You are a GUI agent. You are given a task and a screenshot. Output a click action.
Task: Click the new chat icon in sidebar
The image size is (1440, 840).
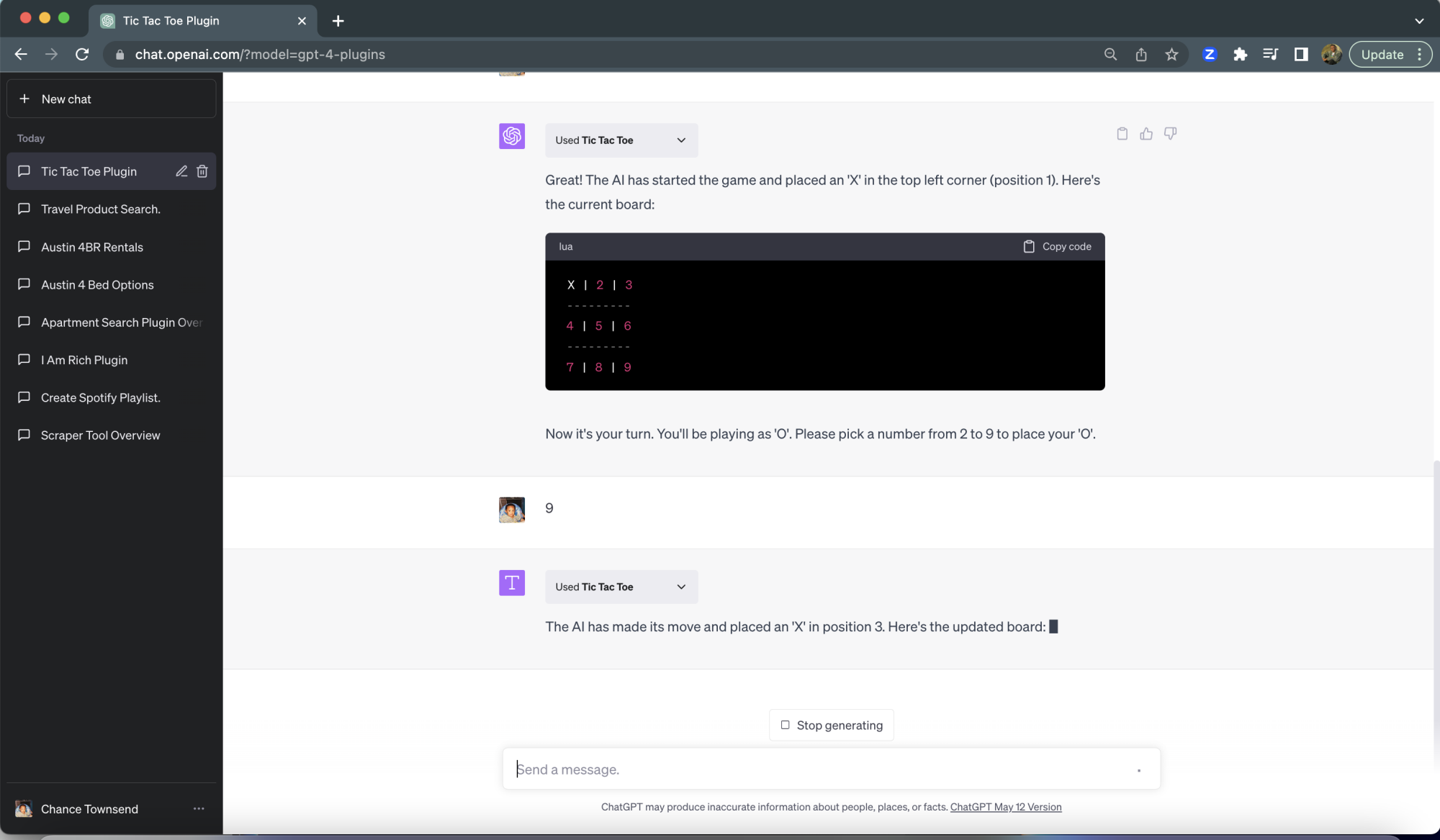[x=25, y=99]
